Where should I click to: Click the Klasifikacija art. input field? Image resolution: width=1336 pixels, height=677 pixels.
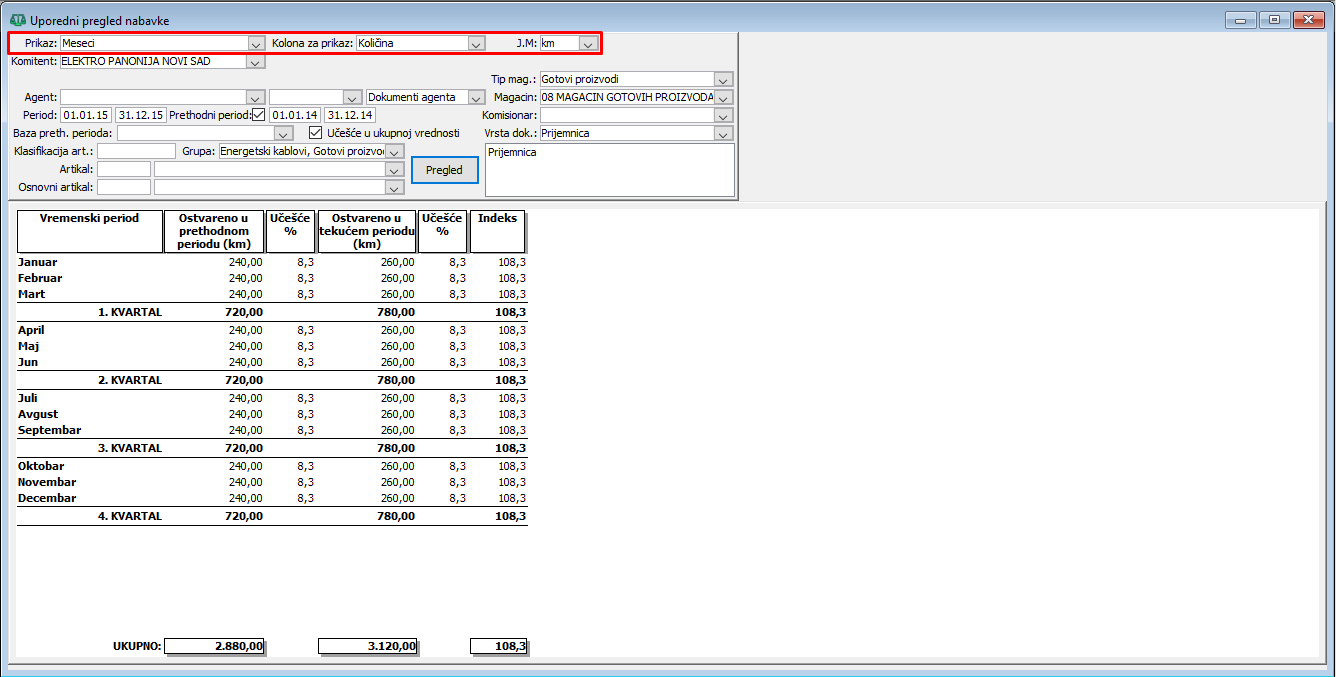136,151
